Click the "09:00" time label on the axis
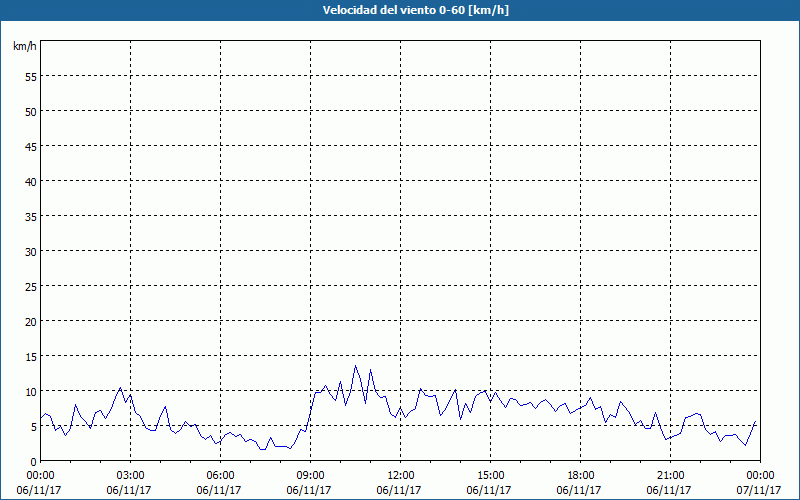 point(310,476)
